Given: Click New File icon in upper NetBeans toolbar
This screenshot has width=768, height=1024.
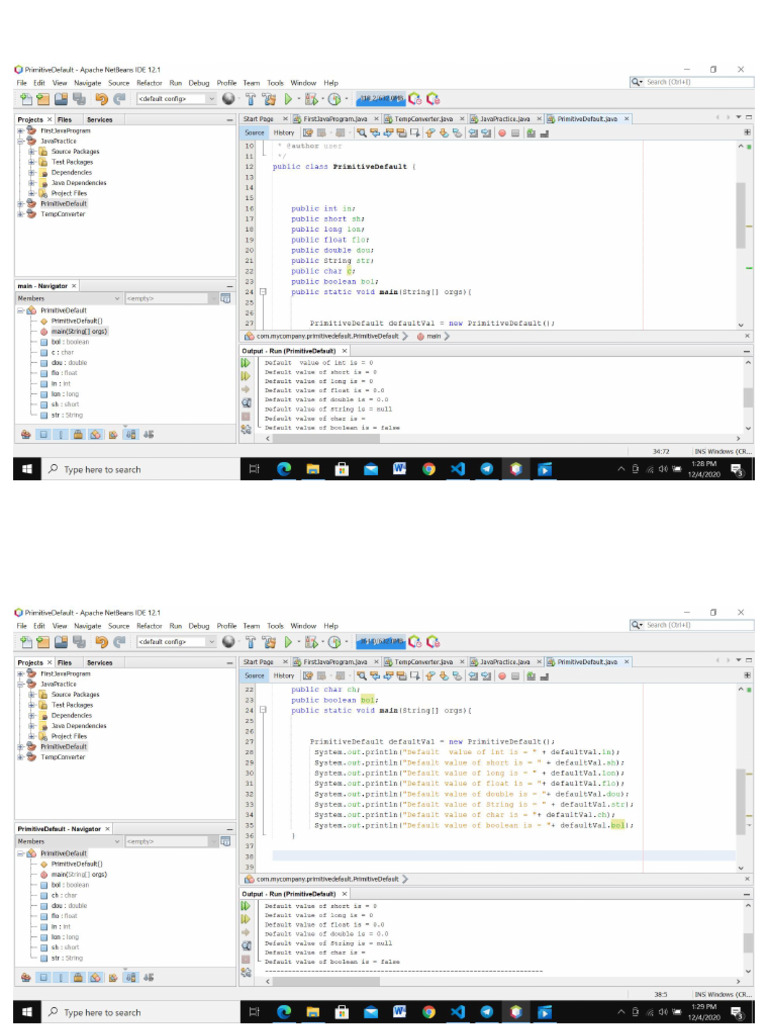Looking at the screenshot, I should point(26,99).
